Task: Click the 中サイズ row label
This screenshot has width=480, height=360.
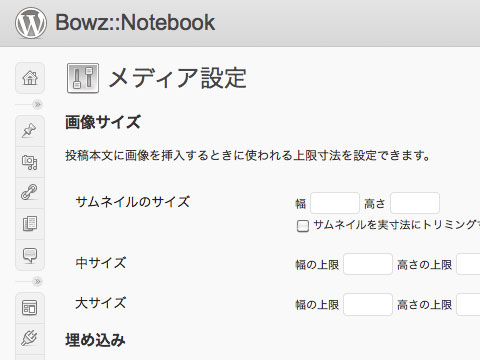Action: [101, 263]
